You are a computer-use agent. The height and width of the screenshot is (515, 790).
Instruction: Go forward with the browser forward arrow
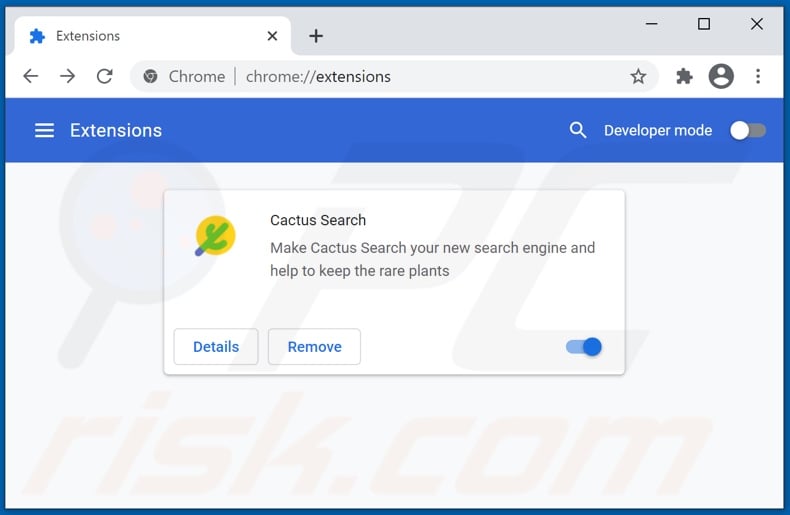point(67,77)
